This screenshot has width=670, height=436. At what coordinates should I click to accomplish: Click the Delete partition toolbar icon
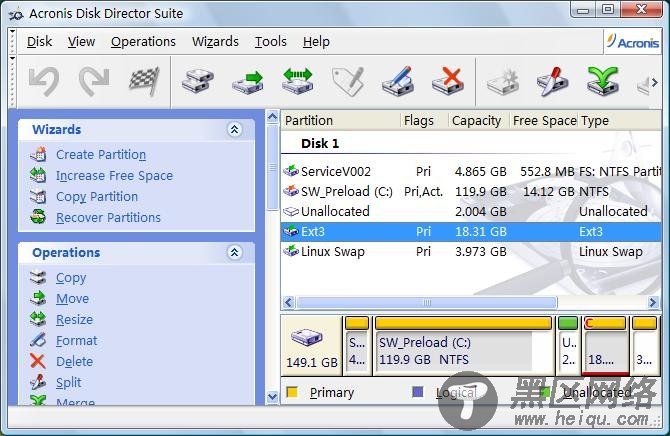click(x=448, y=81)
